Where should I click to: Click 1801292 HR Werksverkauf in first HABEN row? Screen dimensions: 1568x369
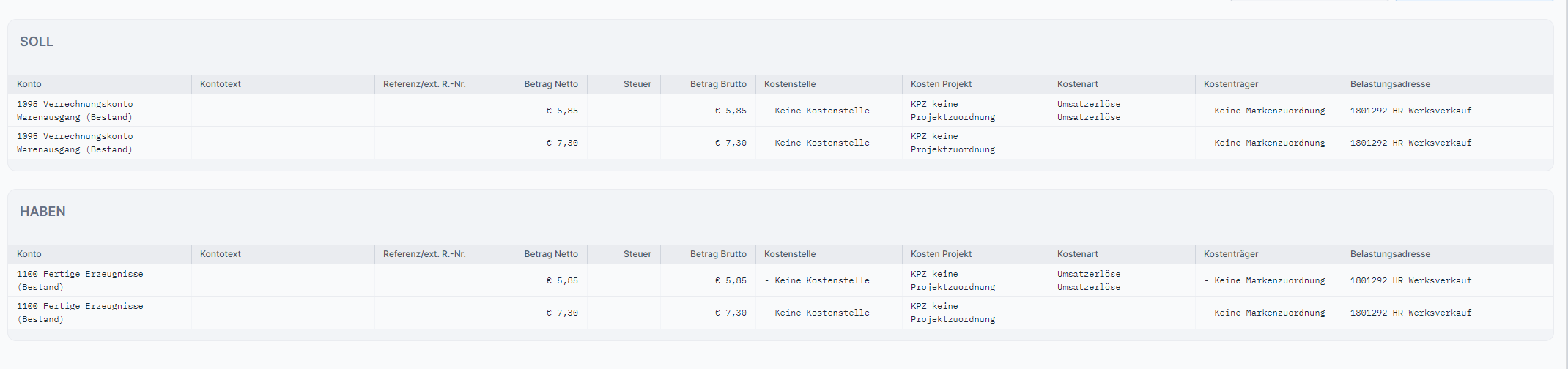tap(1410, 280)
